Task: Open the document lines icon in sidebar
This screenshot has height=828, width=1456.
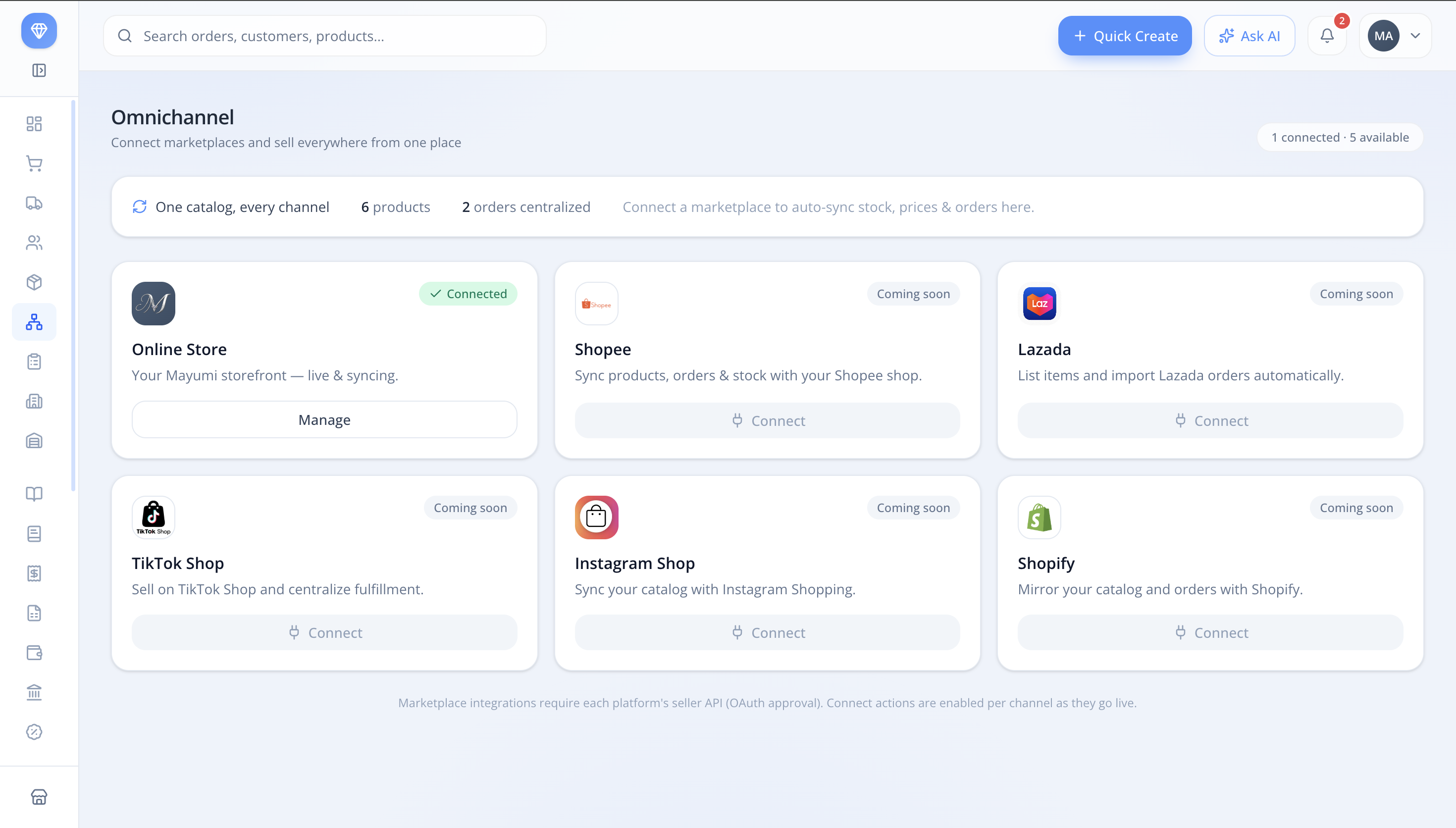Action: click(x=34, y=533)
